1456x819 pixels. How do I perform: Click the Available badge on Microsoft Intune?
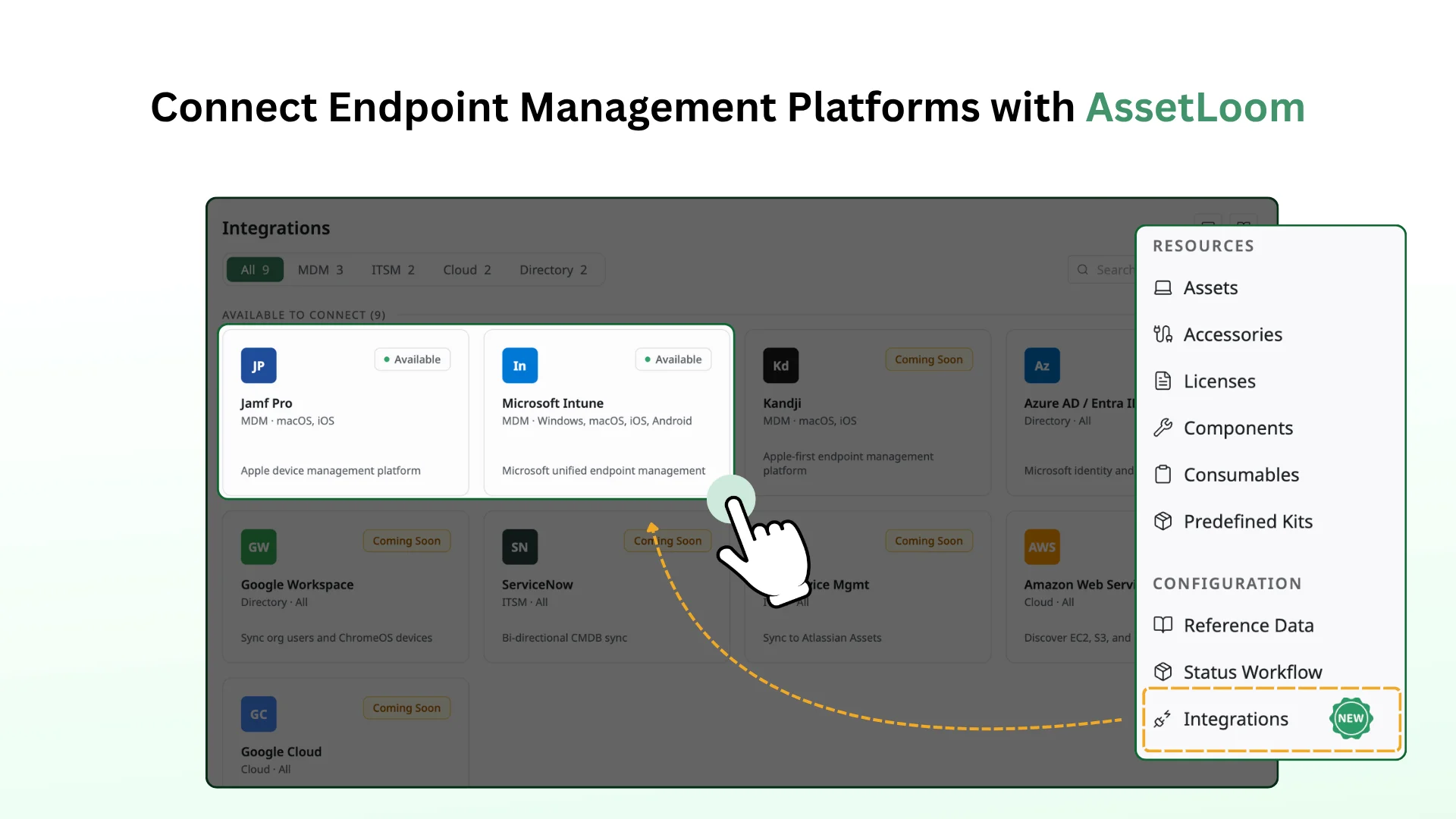pos(673,359)
